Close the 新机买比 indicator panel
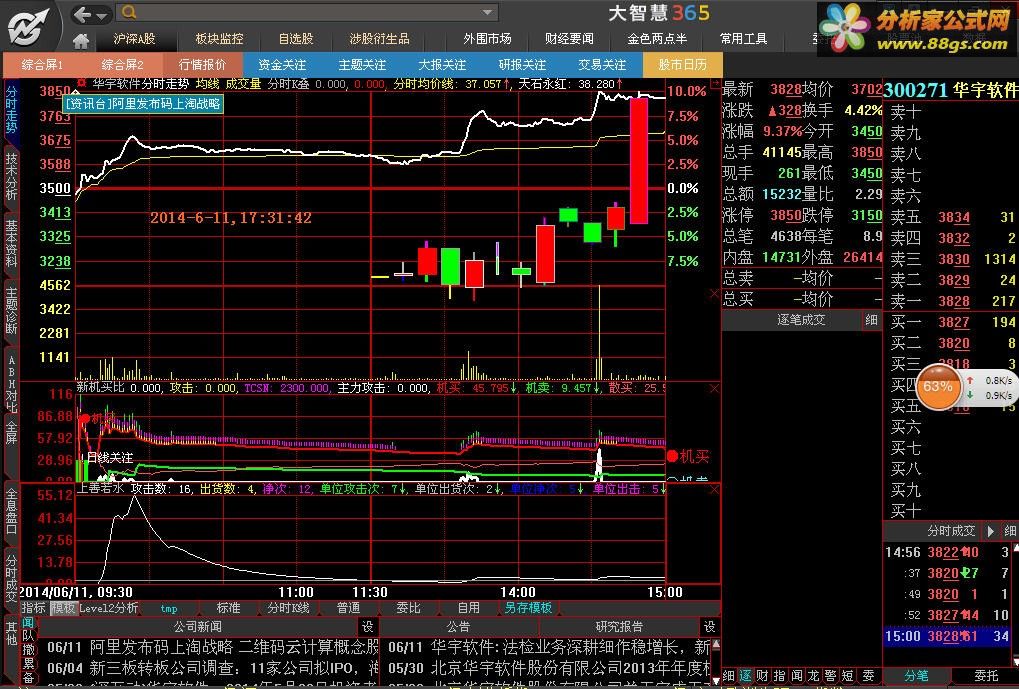Image resolution: width=1019 pixels, height=689 pixels. click(x=714, y=389)
